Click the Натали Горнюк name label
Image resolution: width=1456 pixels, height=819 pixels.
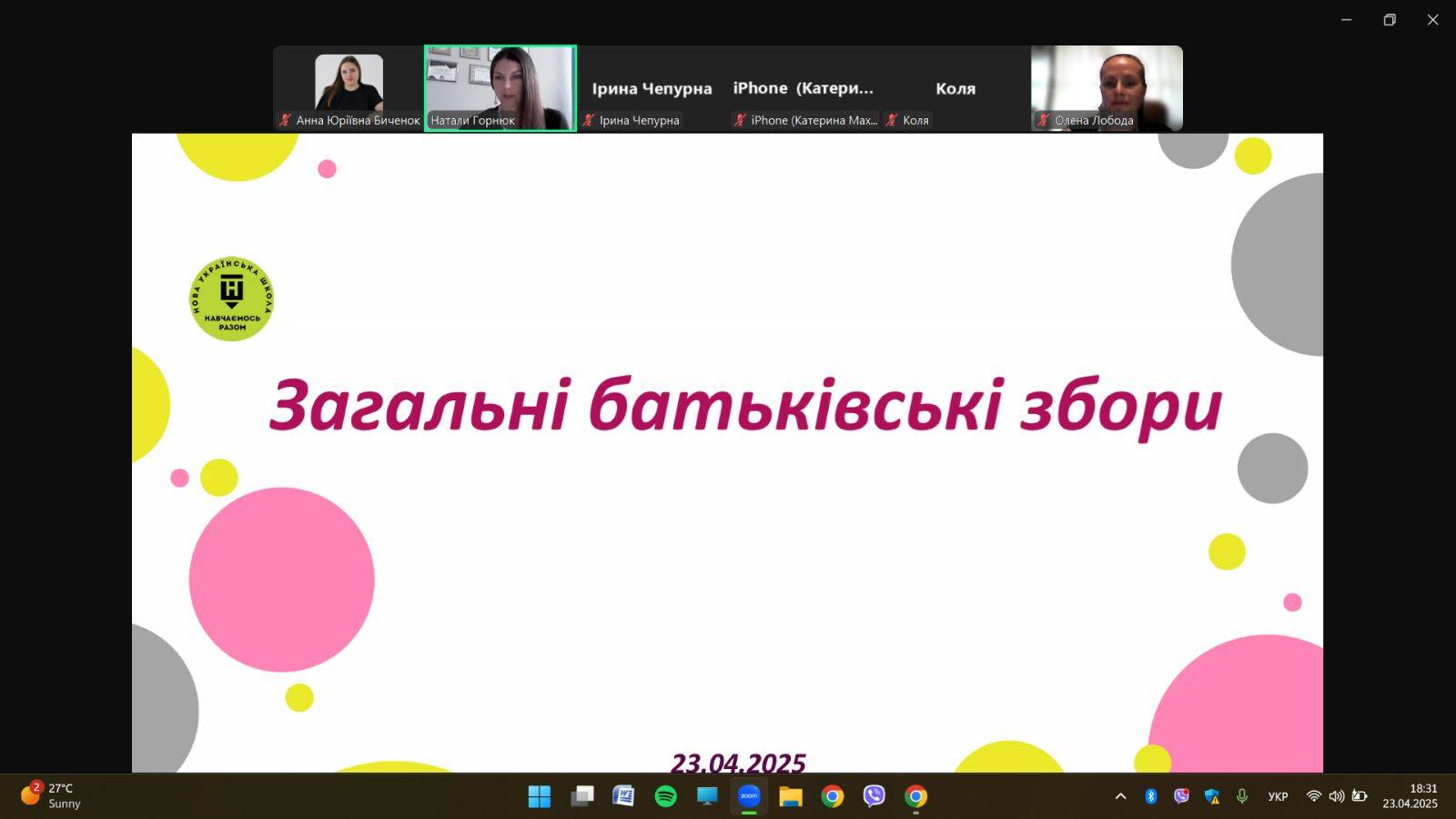[x=472, y=120]
